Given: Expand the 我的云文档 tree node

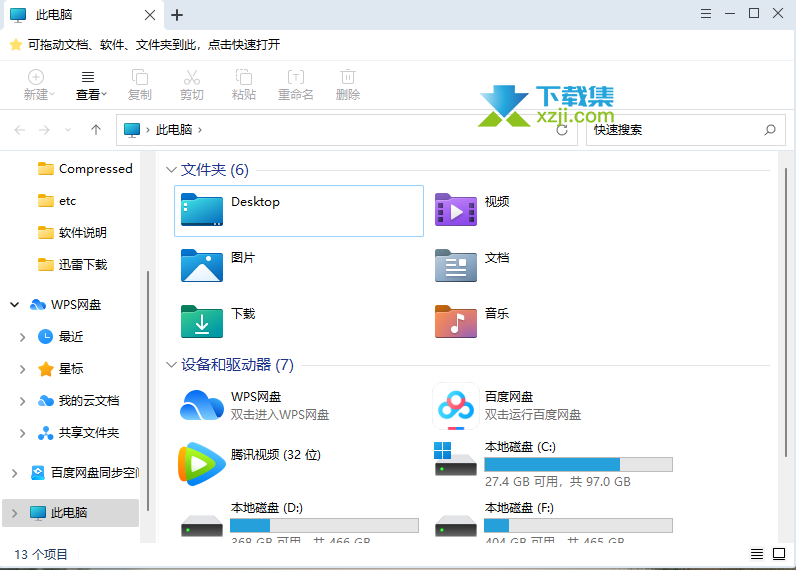Looking at the screenshot, I should coord(22,401).
